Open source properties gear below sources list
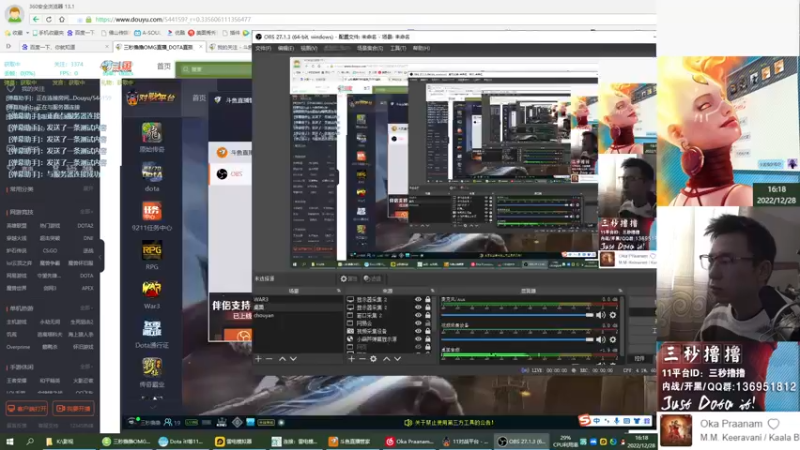800x450 pixels. [373, 359]
